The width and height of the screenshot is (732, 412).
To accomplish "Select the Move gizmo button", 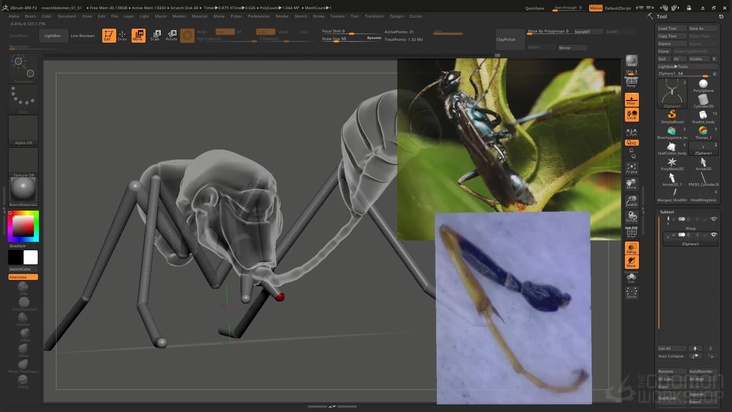I will point(139,35).
